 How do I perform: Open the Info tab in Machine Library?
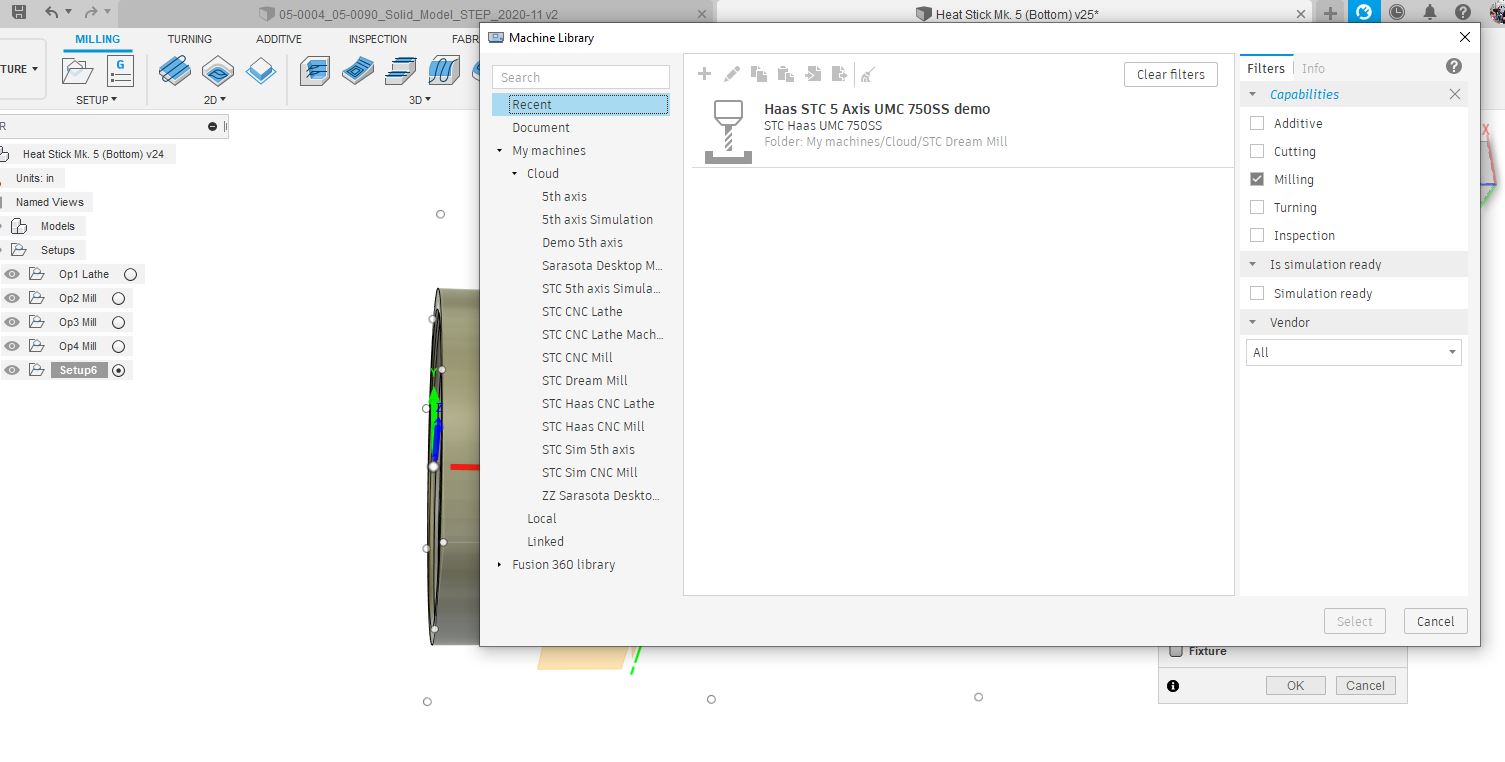(x=1313, y=68)
